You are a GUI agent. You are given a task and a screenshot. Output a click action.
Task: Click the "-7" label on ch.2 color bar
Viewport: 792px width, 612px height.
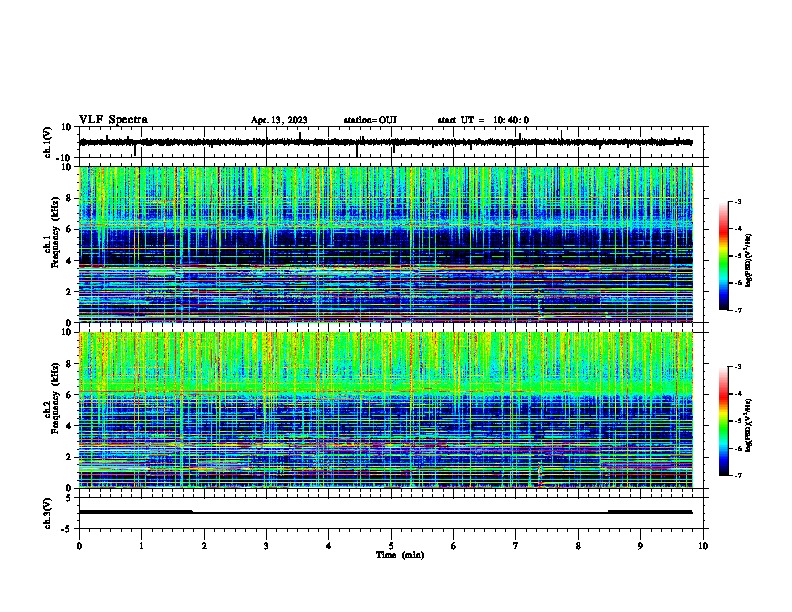738,475
